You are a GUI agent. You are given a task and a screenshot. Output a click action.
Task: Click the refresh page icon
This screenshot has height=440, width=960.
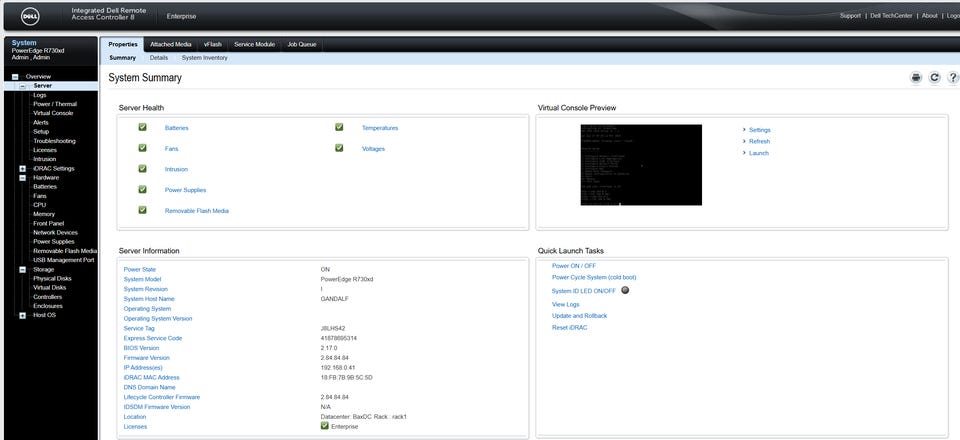(x=934, y=78)
